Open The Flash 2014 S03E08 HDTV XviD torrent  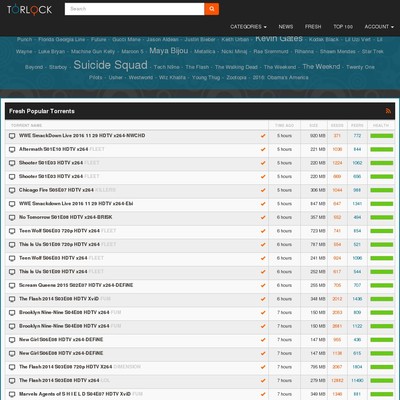(59, 299)
